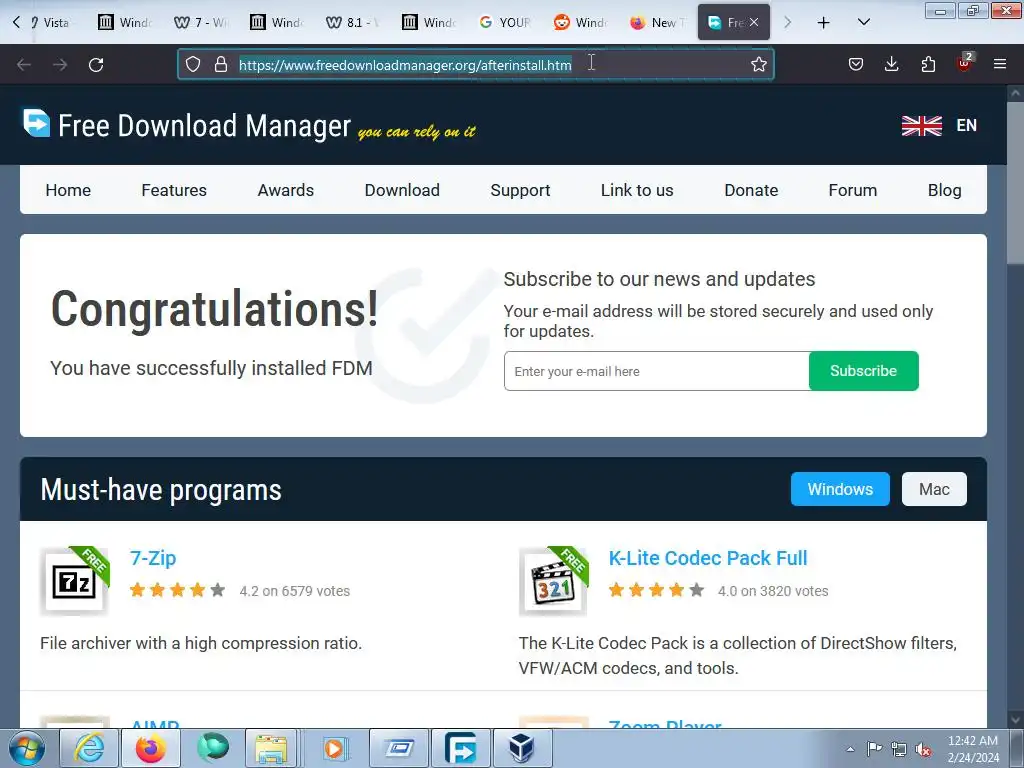Switch to the 7 Wikipedia tab
Screen dimensions: 1024x768
(x=201, y=22)
